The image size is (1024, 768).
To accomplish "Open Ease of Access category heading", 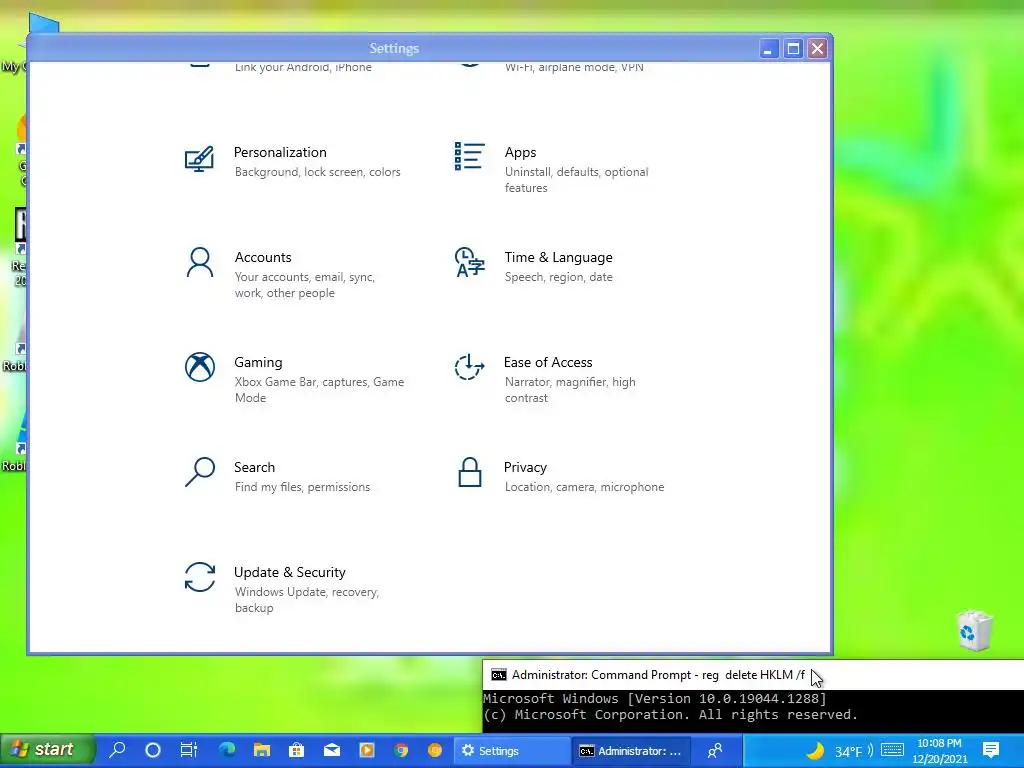I will click(x=548, y=362).
